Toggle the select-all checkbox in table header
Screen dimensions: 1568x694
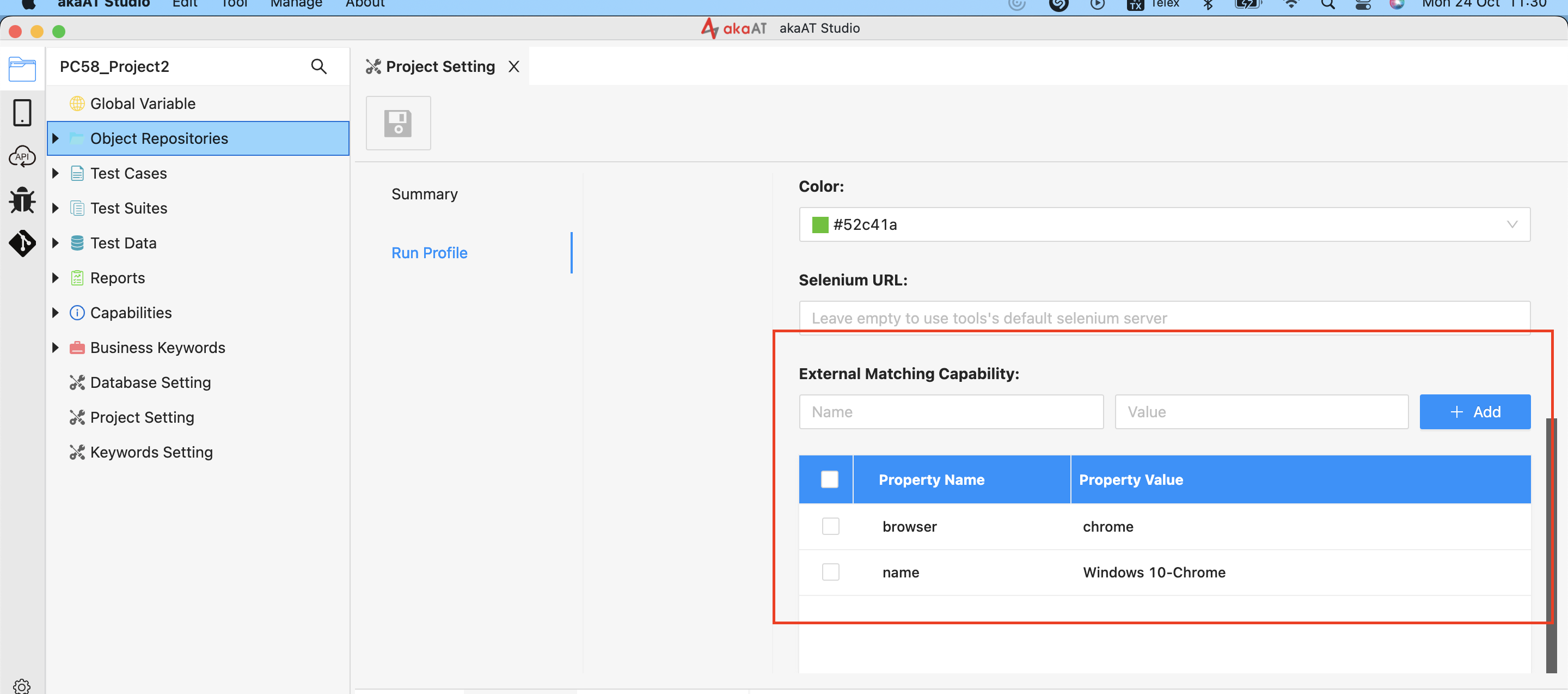(x=829, y=480)
